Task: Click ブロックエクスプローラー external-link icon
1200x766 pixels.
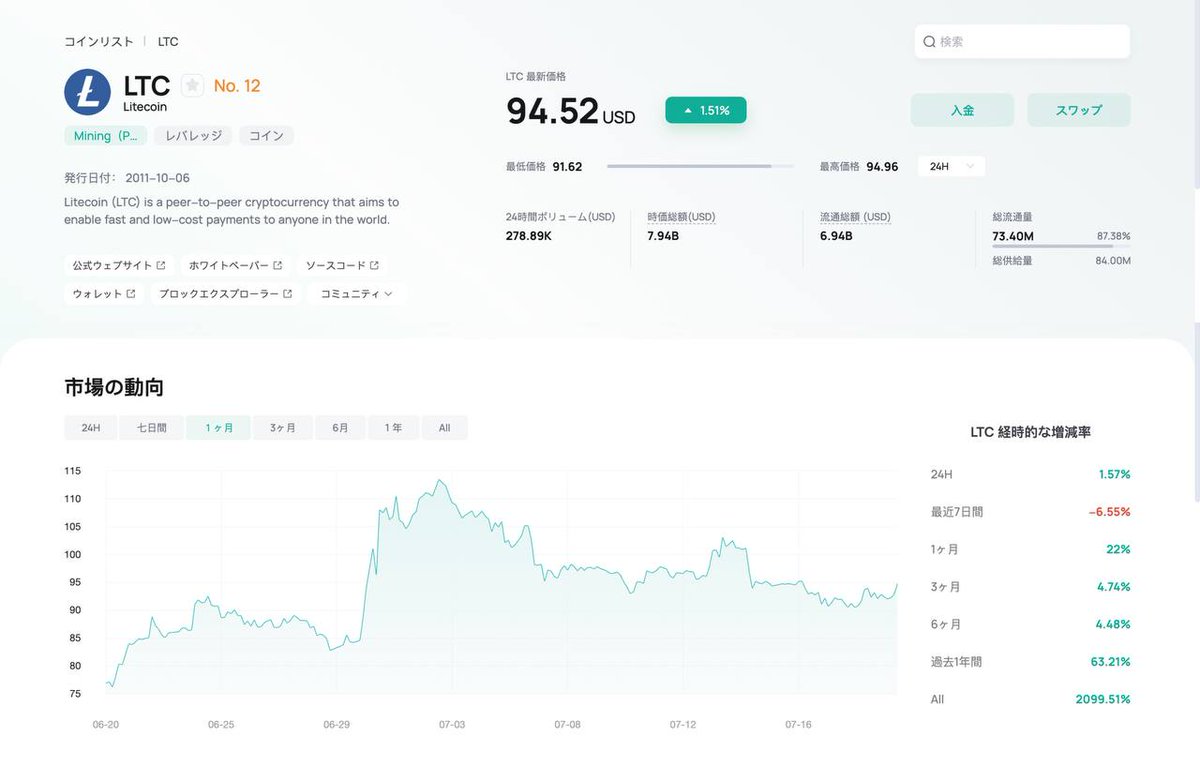Action: tap(287, 294)
